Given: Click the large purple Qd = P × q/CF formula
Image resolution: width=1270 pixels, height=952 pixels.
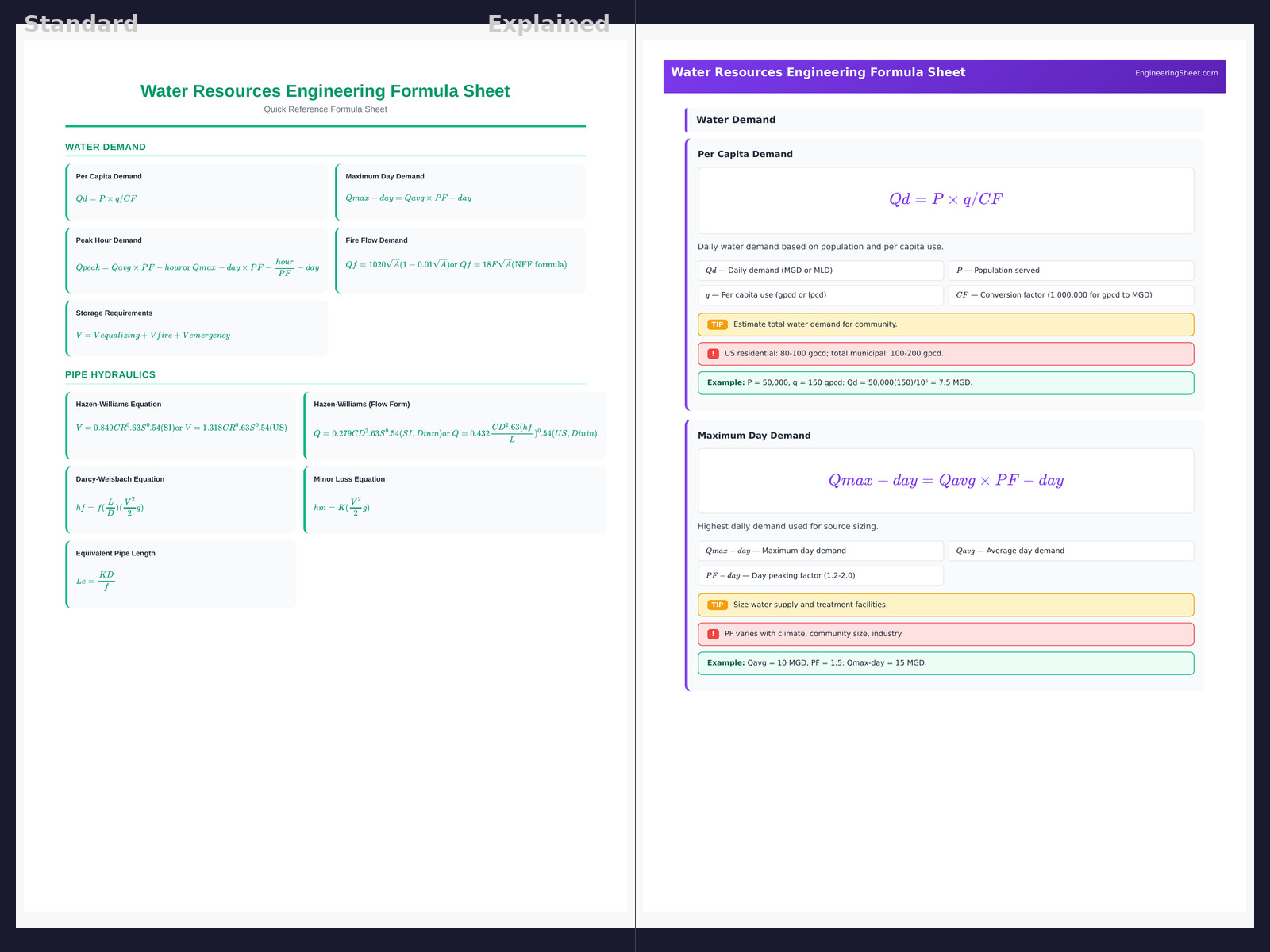Looking at the screenshot, I should (945, 199).
